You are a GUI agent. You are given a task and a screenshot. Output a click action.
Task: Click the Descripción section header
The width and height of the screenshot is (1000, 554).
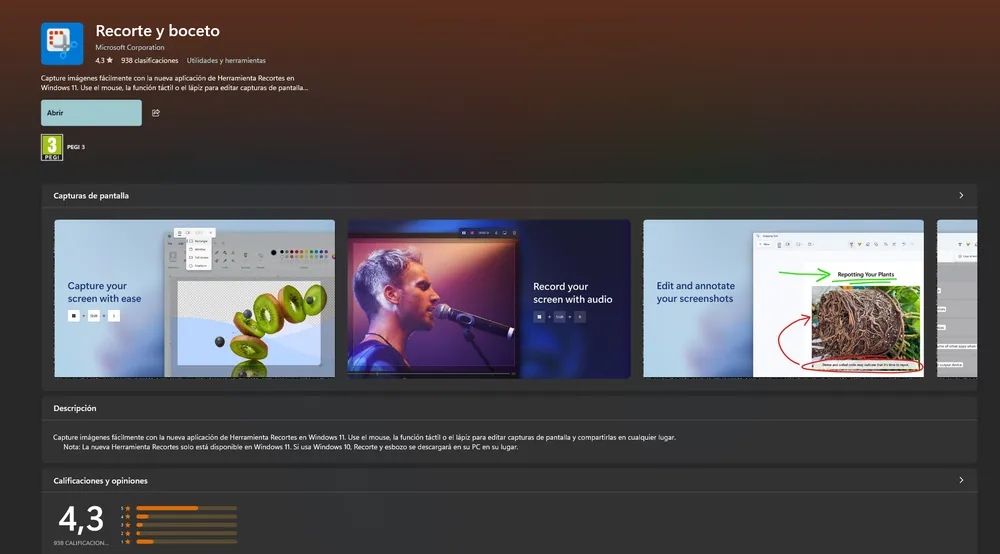point(75,408)
